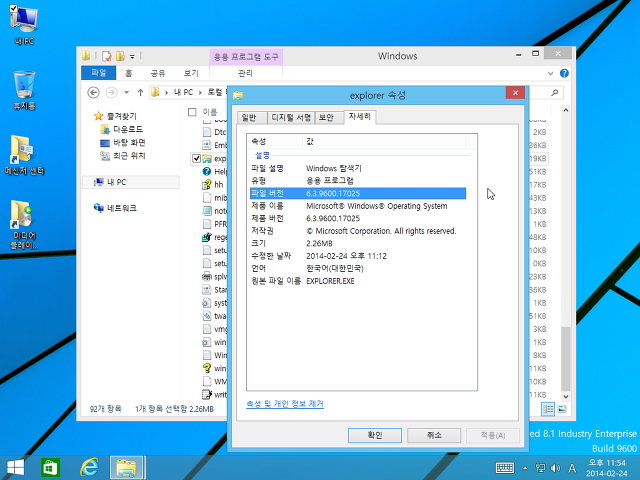Launch Internet Explorer from the taskbar
The width and height of the screenshot is (640, 480).
click(x=89, y=468)
